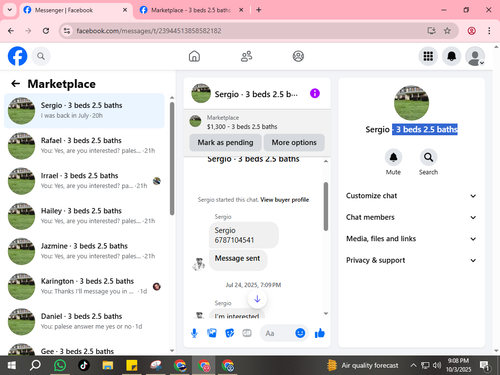The height and width of the screenshot is (375, 500).
Task: Open the Facebook logo home link
Action: click(x=17, y=56)
